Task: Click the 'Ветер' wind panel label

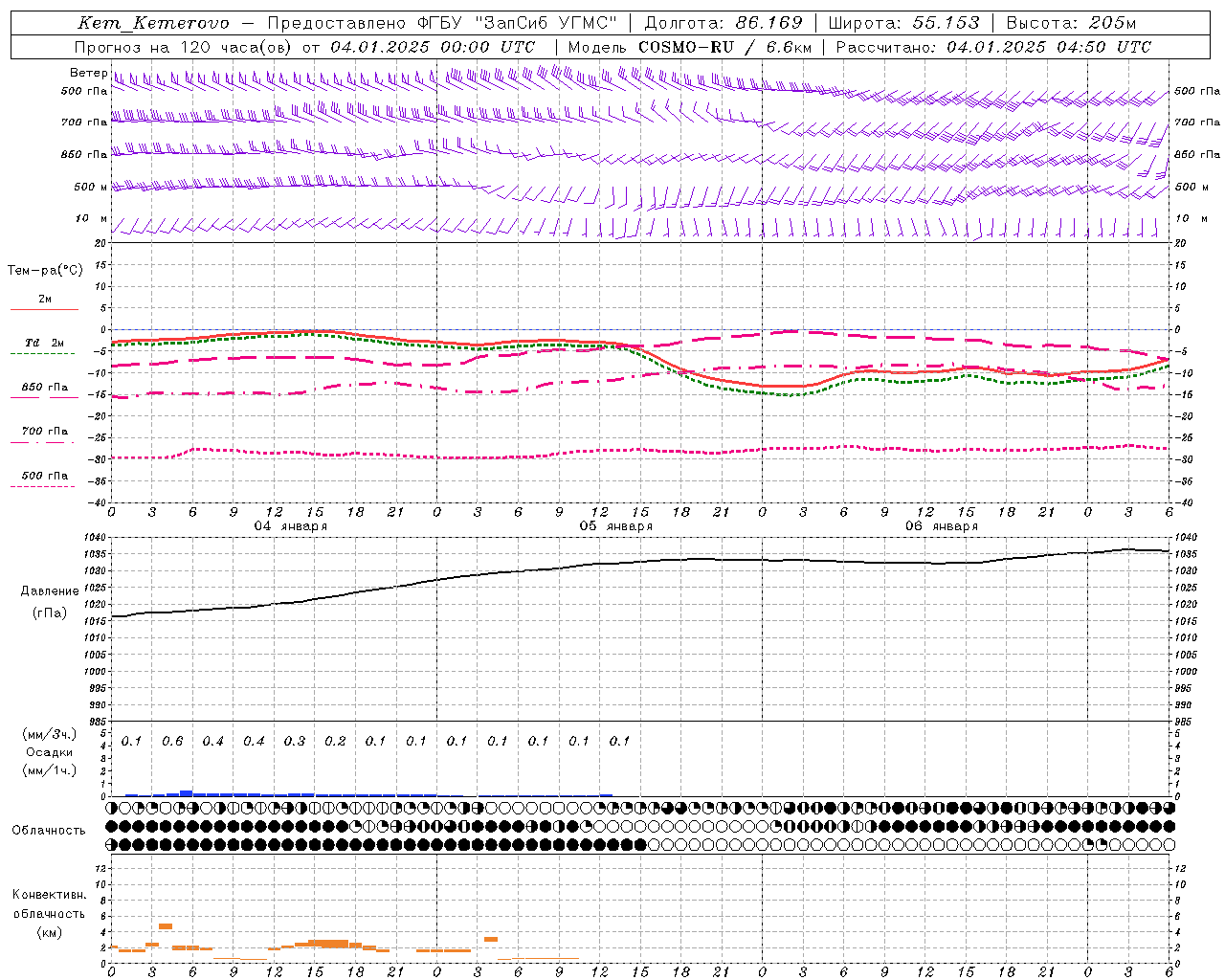Action: pyautogui.click(x=88, y=73)
